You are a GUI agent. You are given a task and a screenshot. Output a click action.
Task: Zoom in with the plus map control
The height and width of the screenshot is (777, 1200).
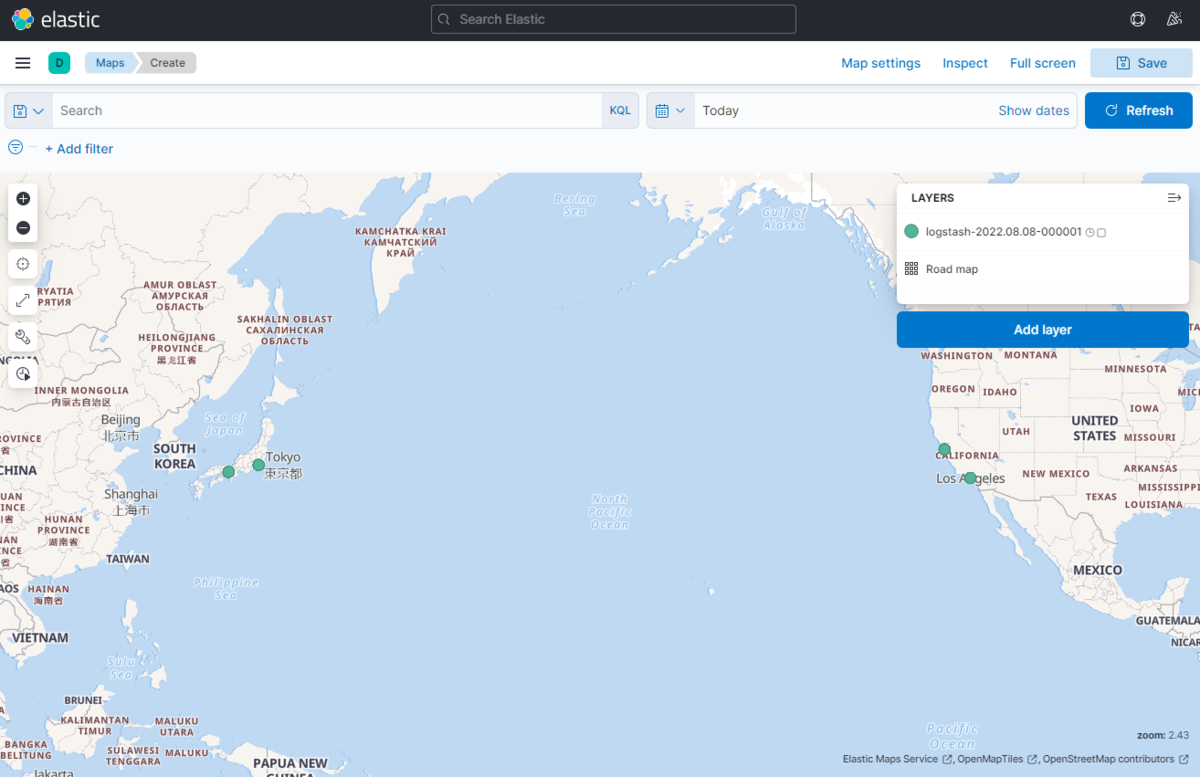click(x=23, y=199)
